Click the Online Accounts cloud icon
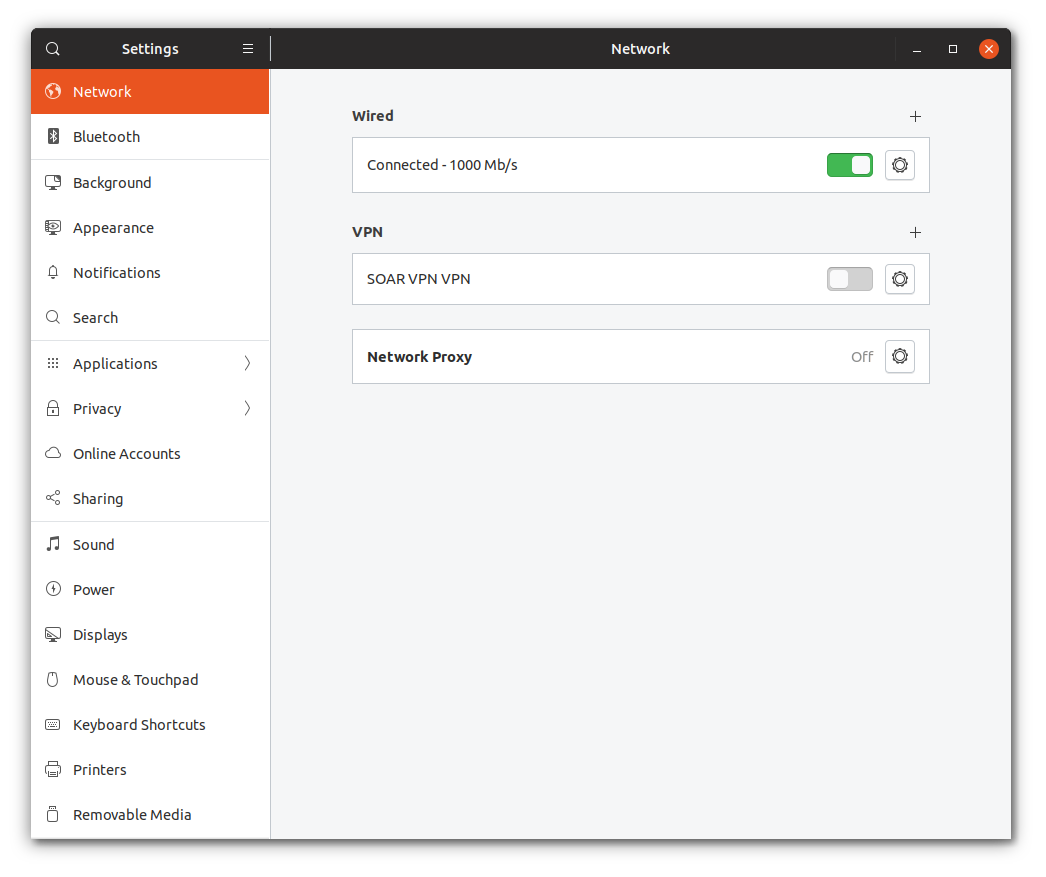This screenshot has width=1046, height=877. (x=53, y=454)
